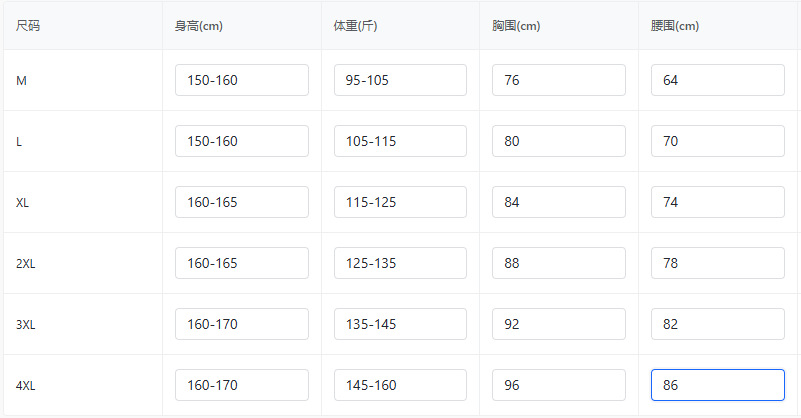Edit the weight field showing 135-145
801x418 pixels.
click(400, 324)
